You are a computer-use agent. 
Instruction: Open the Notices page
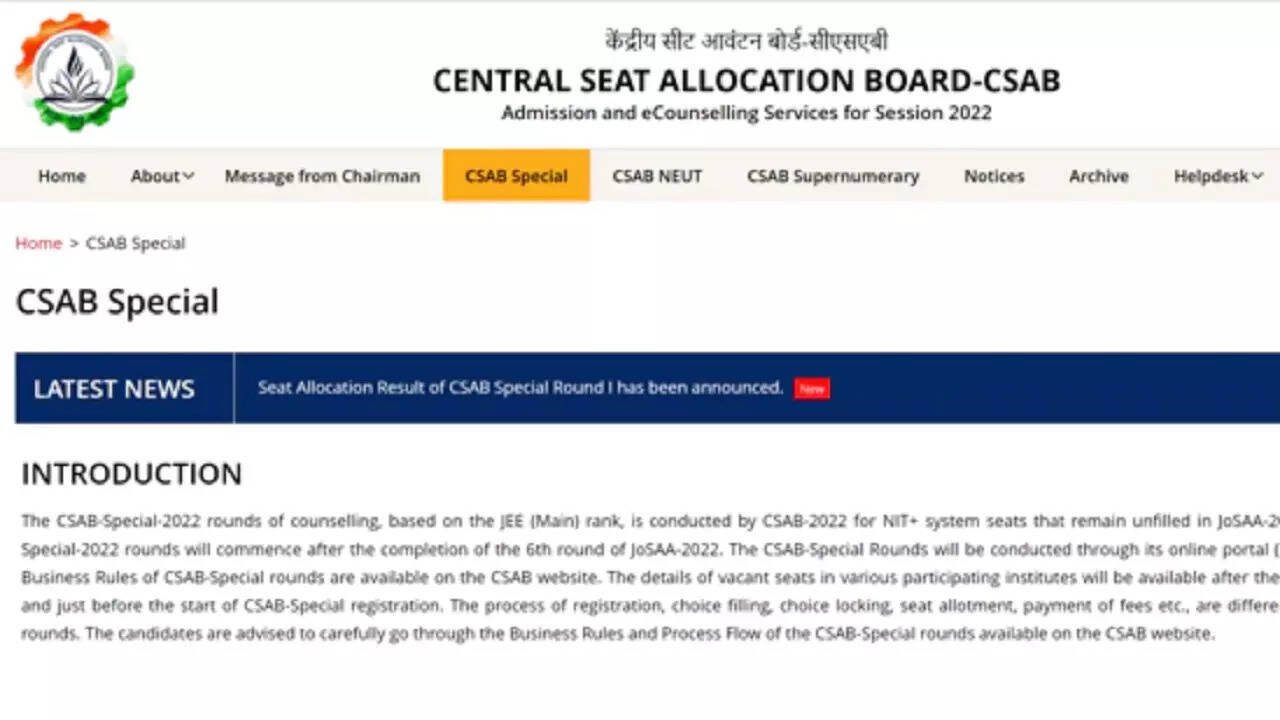(994, 176)
